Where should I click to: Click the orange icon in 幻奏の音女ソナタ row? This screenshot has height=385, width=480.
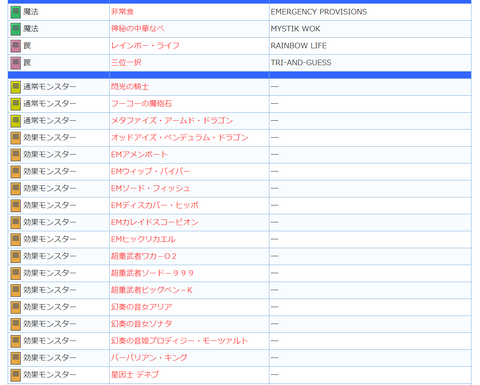click(16, 324)
